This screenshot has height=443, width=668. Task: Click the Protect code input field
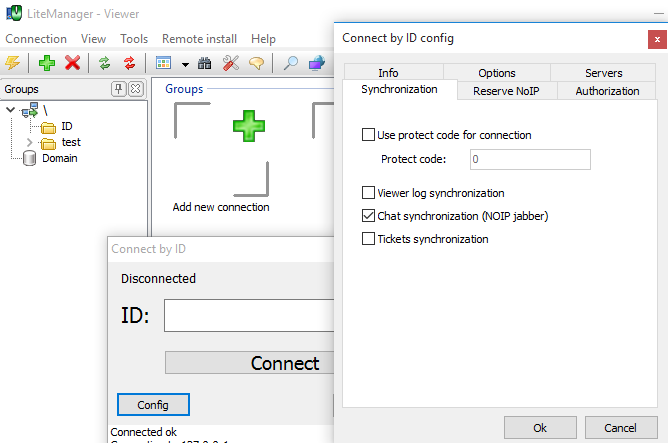(x=530, y=159)
